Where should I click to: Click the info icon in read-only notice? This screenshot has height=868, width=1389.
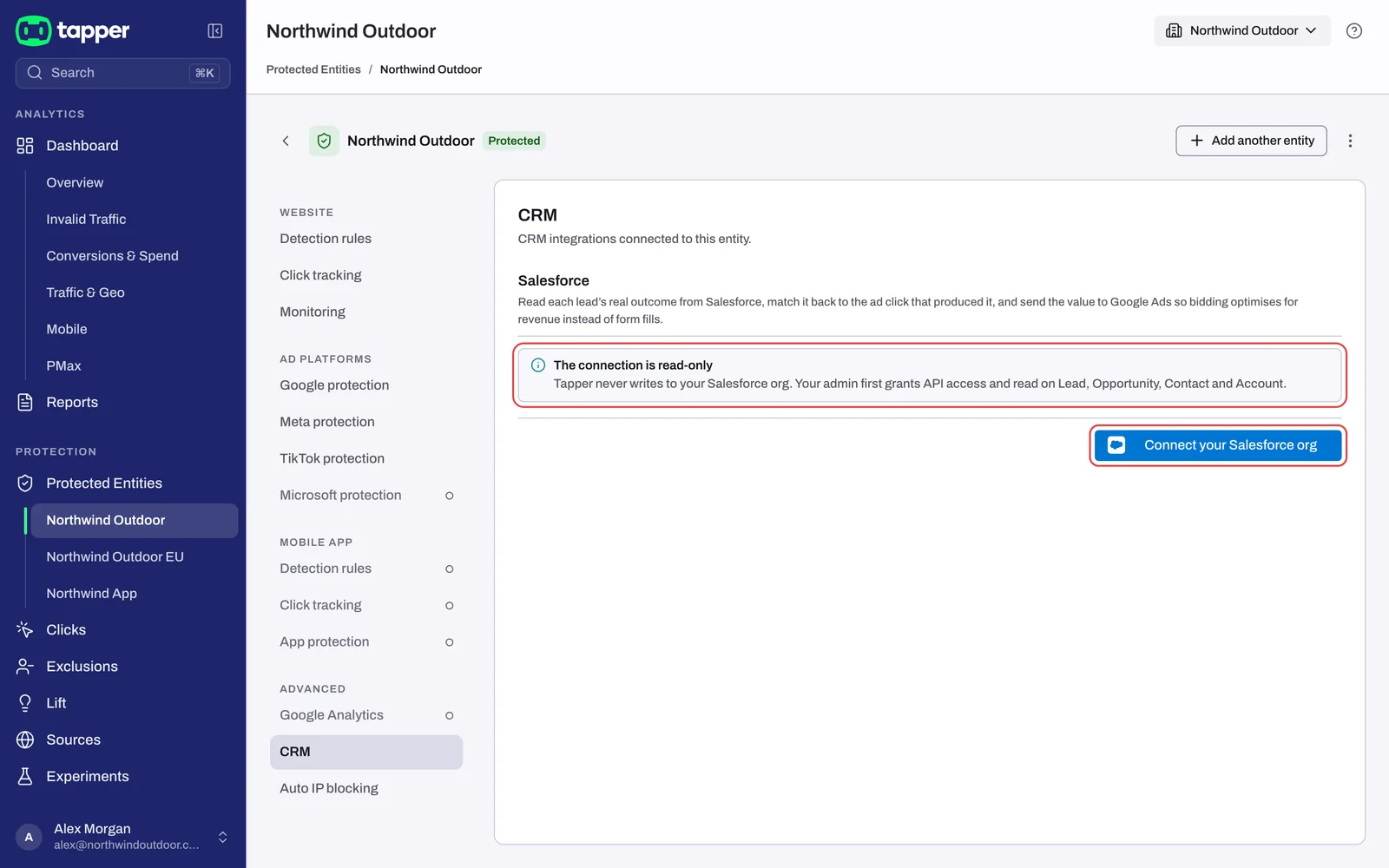[538, 365]
